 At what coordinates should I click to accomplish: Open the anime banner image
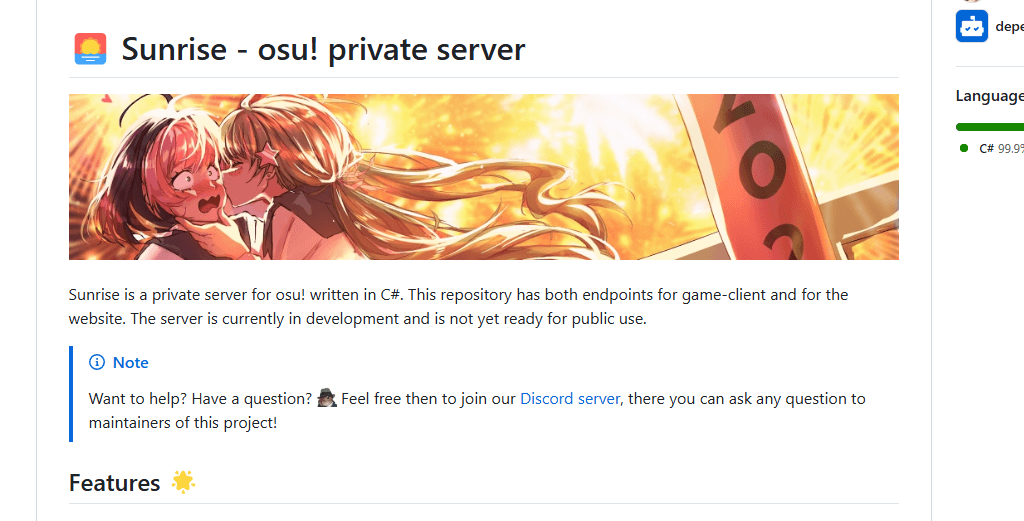point(483,177)
